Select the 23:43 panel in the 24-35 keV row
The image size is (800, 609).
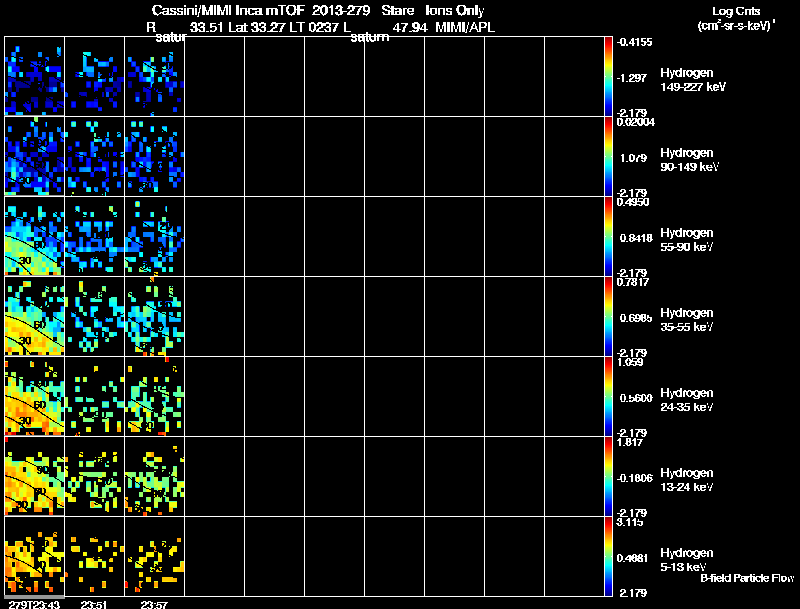[34, 396]
